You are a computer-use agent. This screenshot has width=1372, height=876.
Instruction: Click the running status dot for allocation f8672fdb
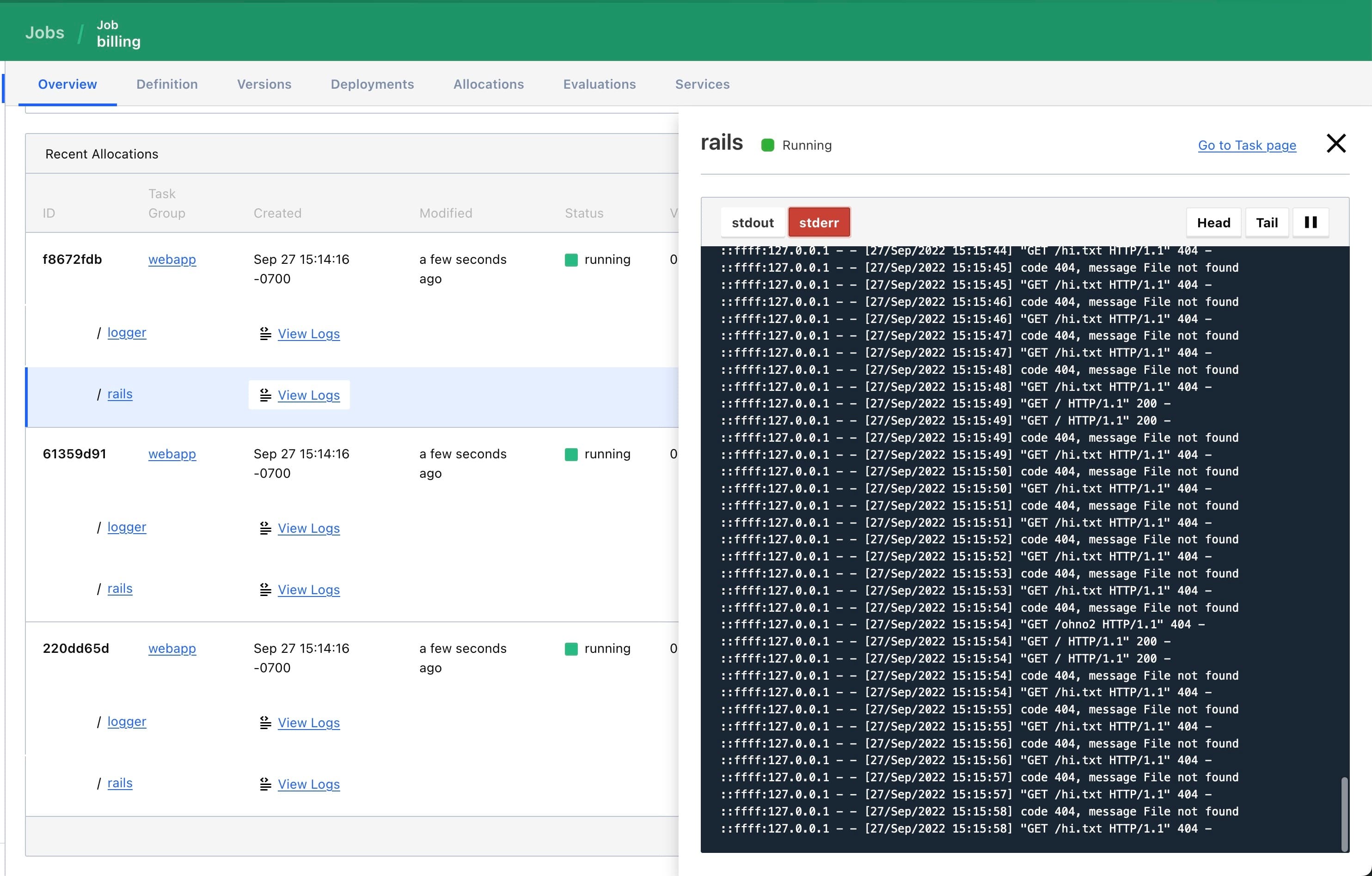tap(571, 259)
